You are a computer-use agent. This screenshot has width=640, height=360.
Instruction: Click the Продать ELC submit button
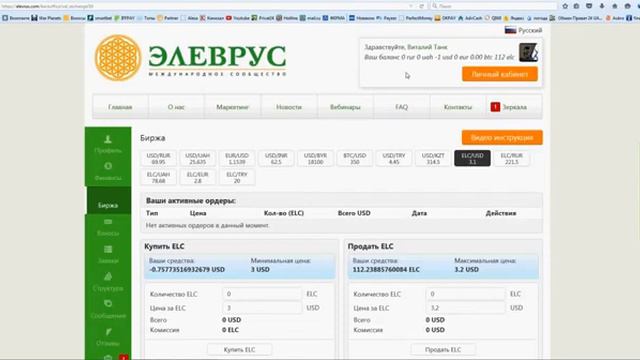click(443, 350)
